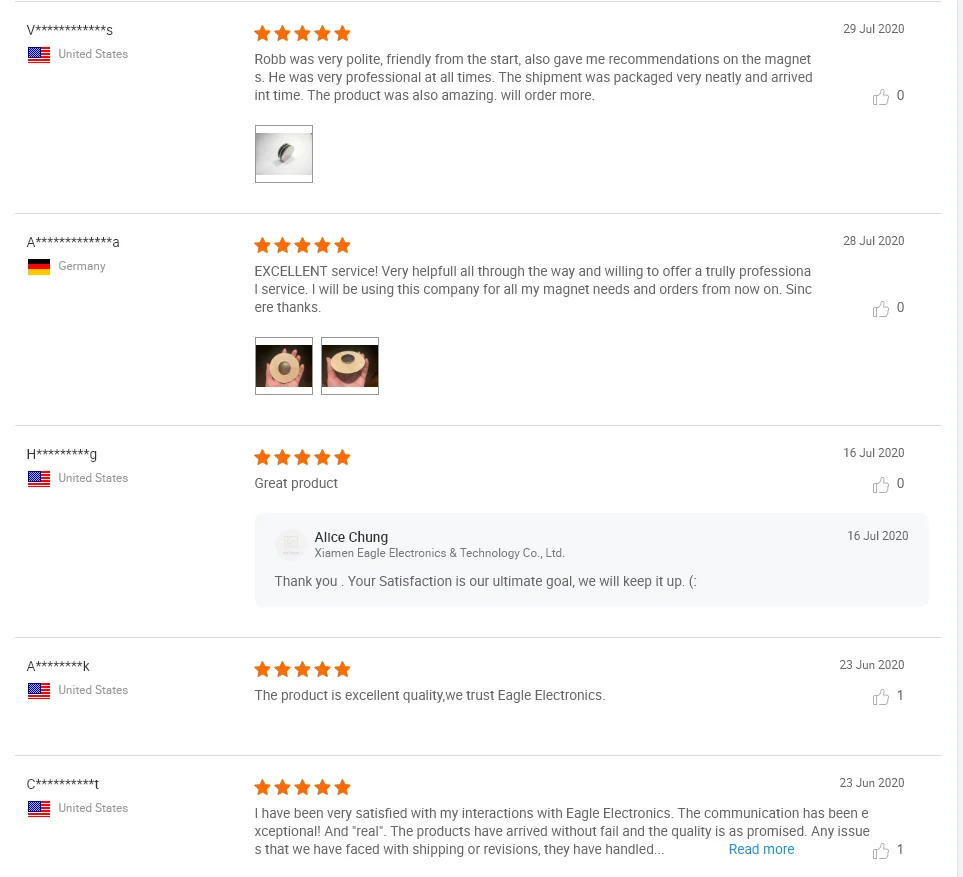Open magnet photo in first review
The height and width of the screenshot is (877, 963).
284,154
